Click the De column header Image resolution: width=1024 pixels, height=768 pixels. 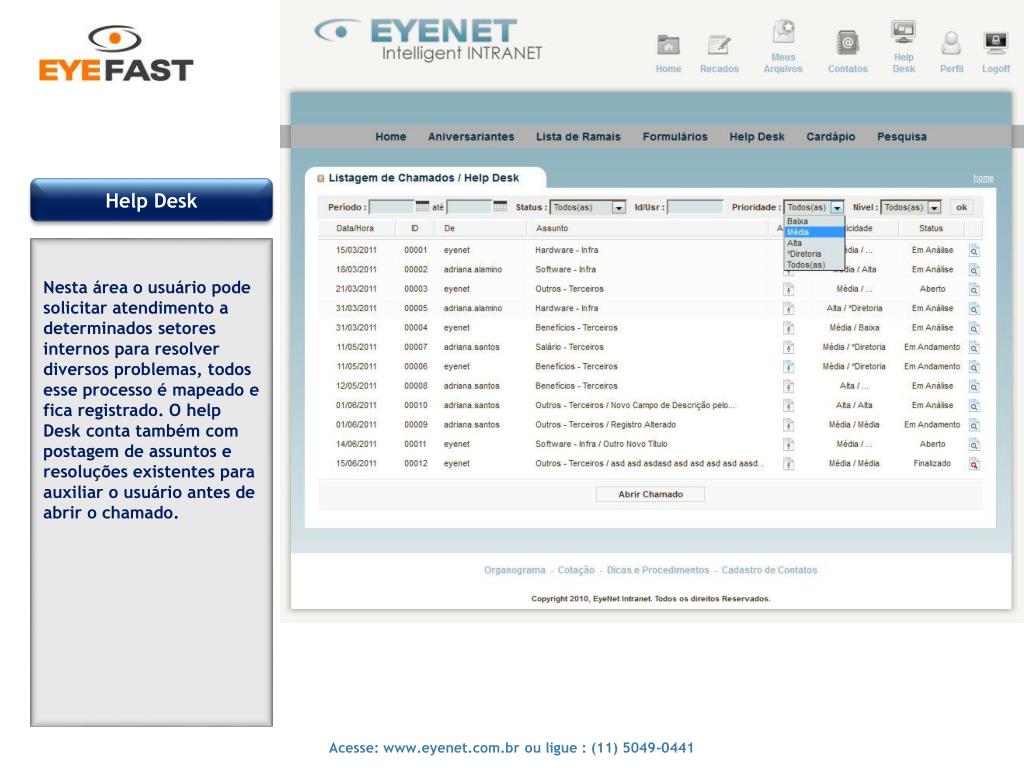449,229
